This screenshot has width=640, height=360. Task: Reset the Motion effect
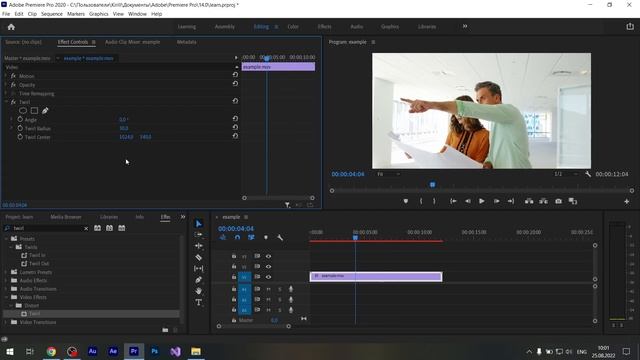click(235, 75)
